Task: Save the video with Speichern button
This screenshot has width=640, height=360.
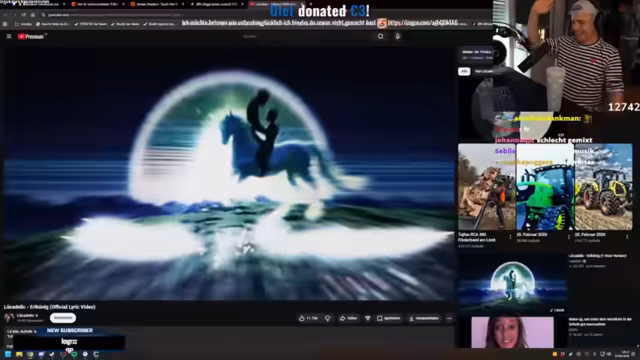Action: click(x=389, y=318)
